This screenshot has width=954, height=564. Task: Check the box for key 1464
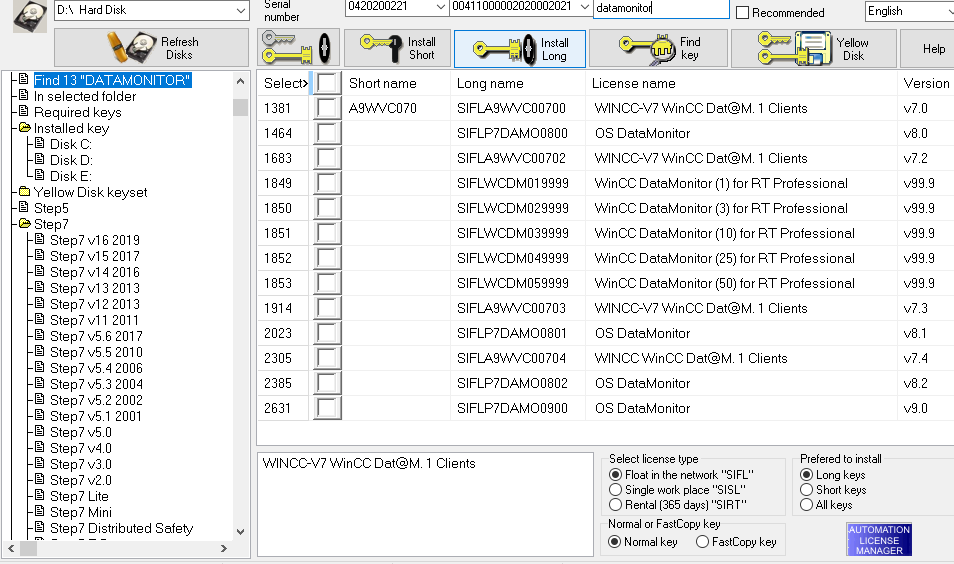pyautogui.click(x=327, y=133)
